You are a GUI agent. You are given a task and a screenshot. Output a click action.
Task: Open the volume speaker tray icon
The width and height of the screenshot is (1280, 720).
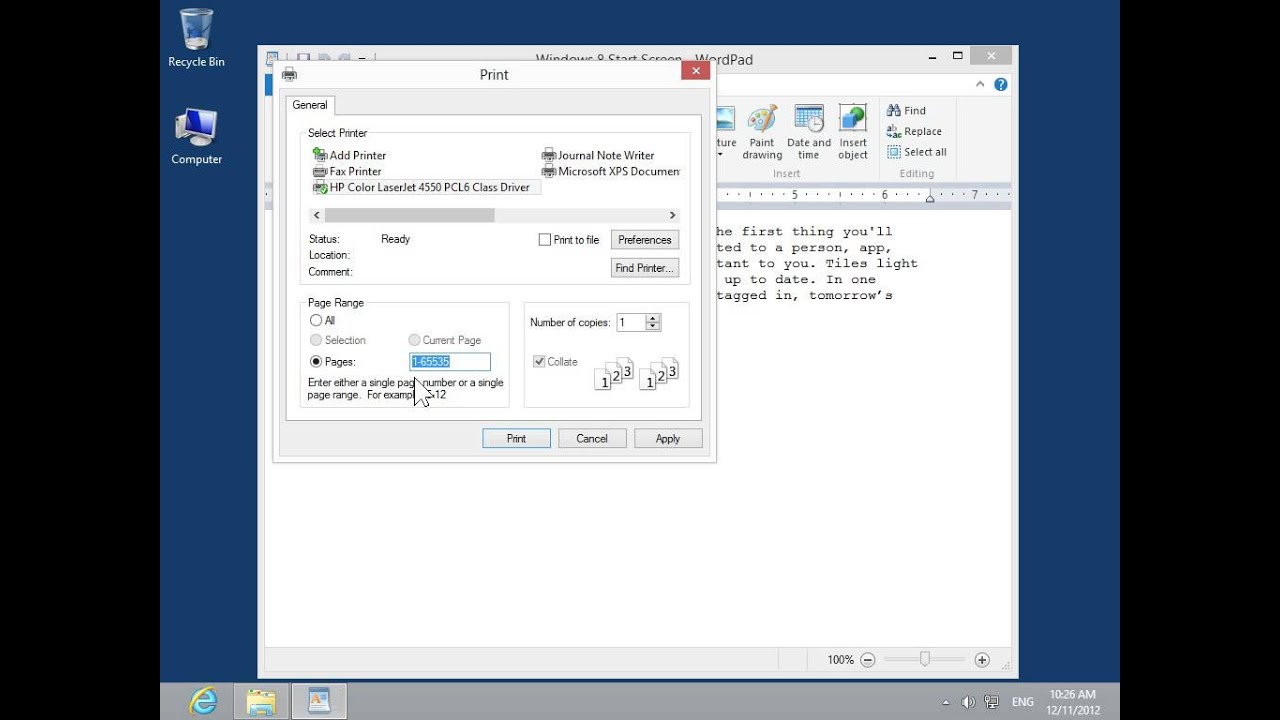click(968, 702)
